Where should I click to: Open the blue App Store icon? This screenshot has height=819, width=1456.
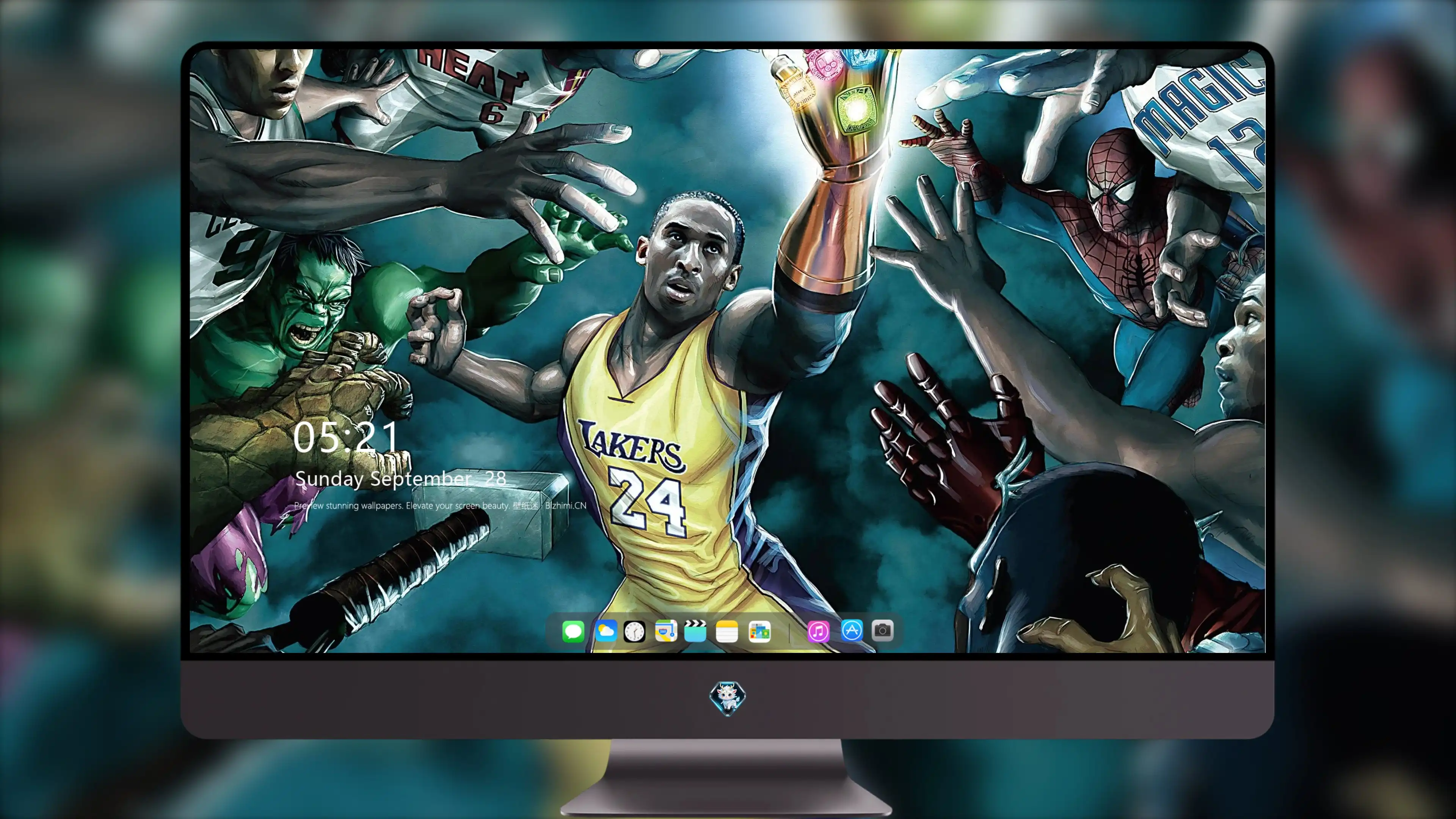coord(852,630)
